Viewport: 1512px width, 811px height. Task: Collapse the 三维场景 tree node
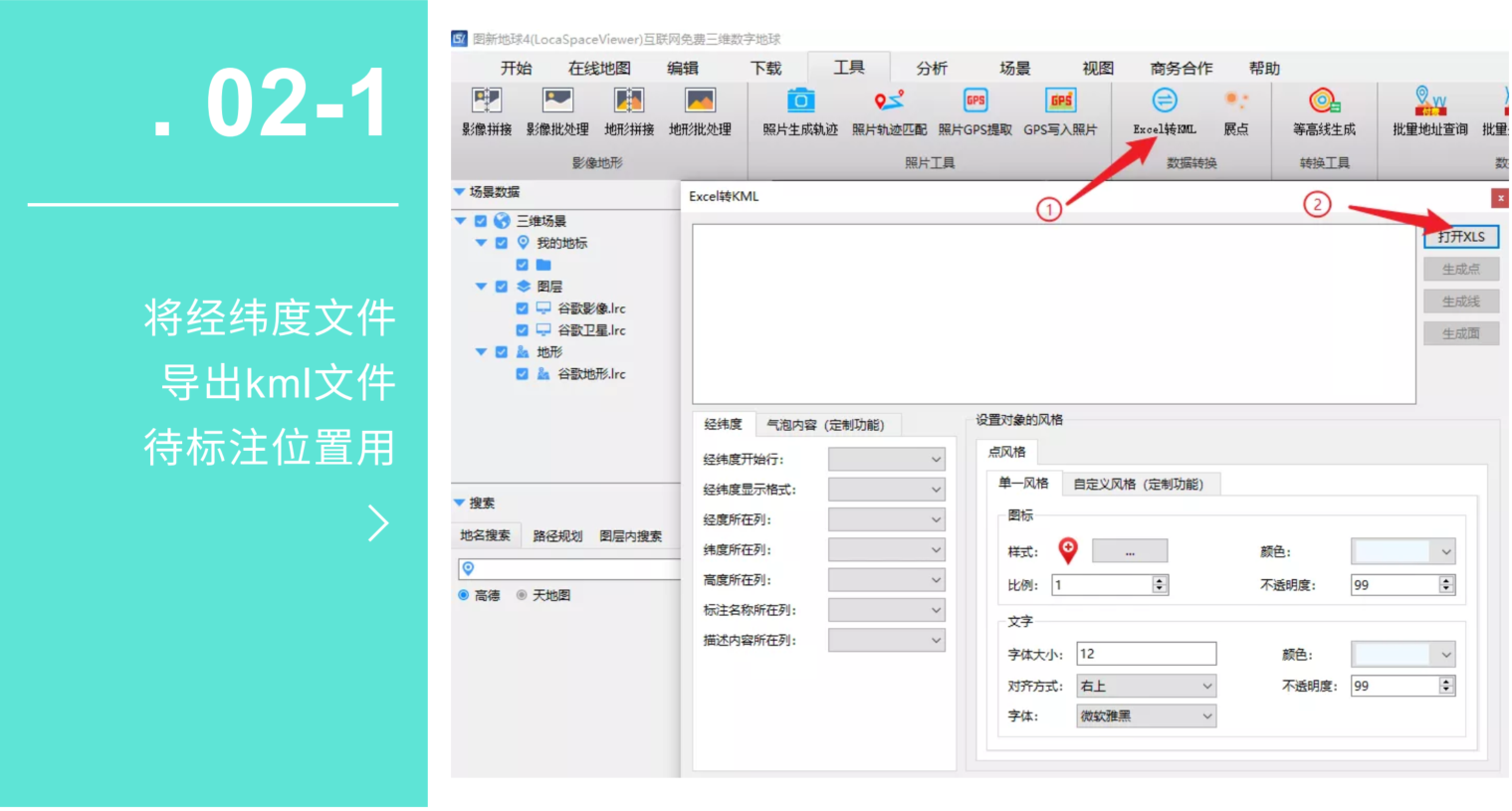click(x=461, y=221)
